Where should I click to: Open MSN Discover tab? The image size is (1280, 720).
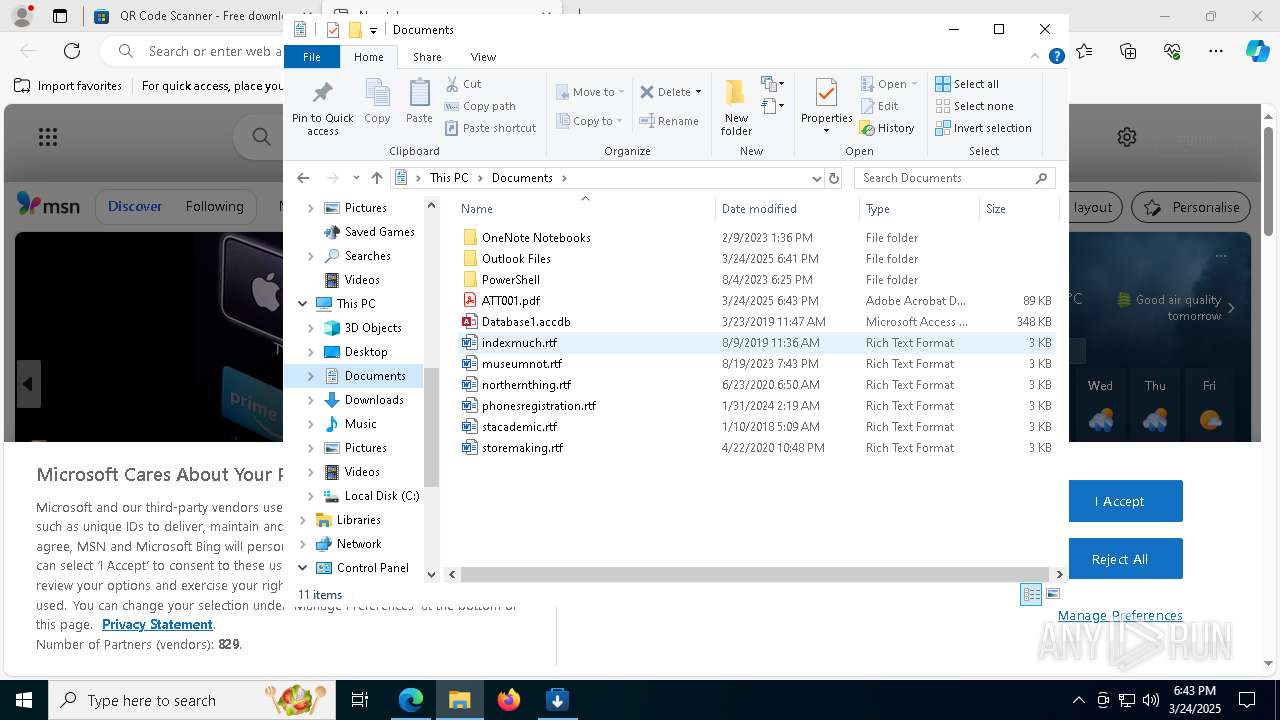134,206
